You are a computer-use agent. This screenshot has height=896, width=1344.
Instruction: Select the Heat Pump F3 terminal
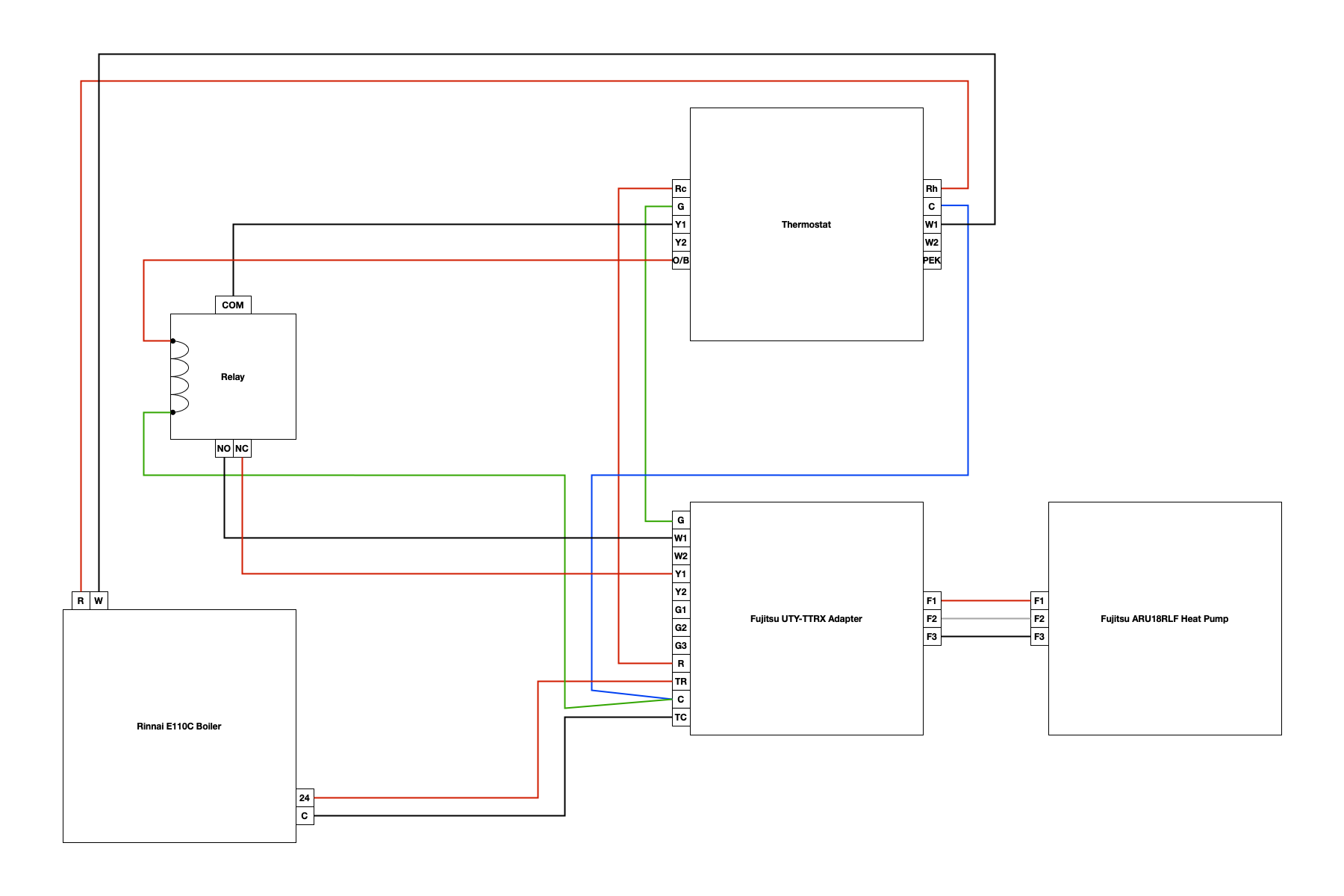(x=1039, y=637)
